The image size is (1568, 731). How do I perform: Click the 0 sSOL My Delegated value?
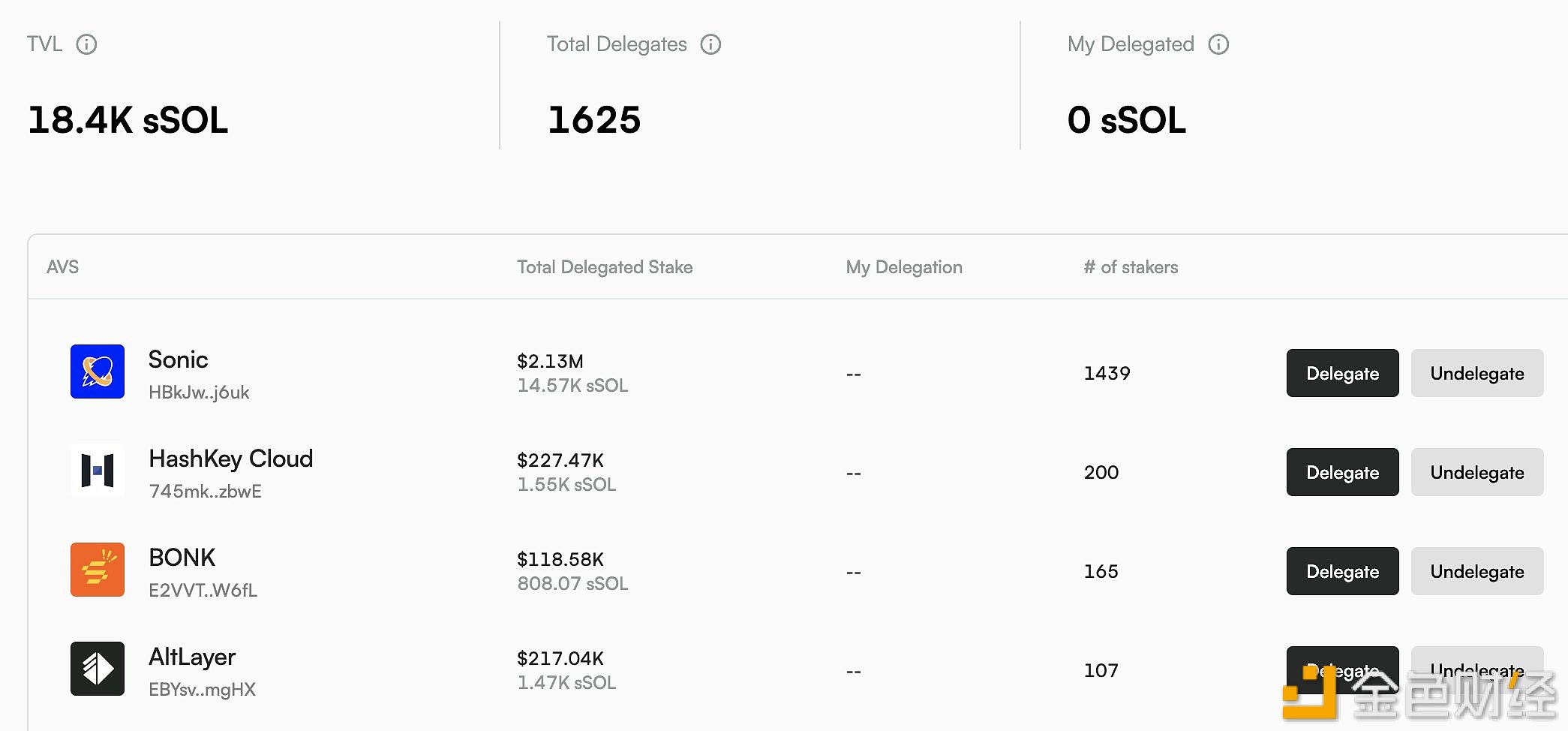(1126, 120)
